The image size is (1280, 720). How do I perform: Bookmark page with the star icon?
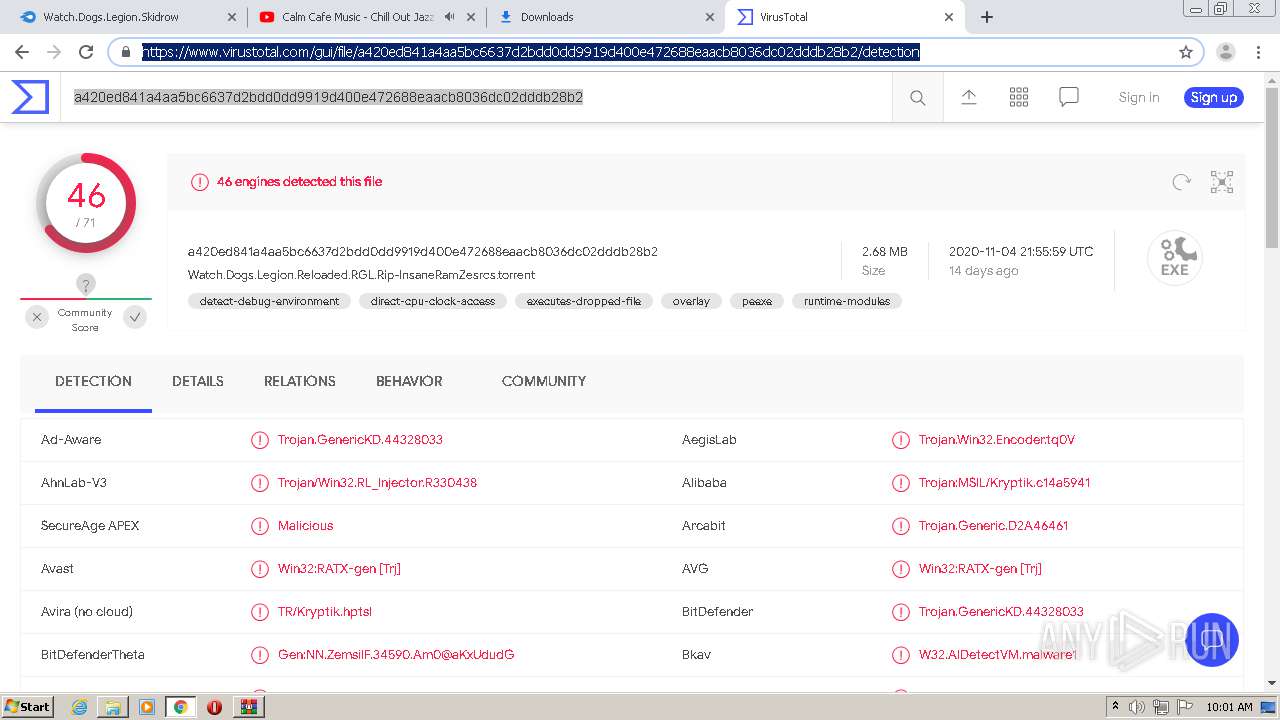click(1186, 52)
